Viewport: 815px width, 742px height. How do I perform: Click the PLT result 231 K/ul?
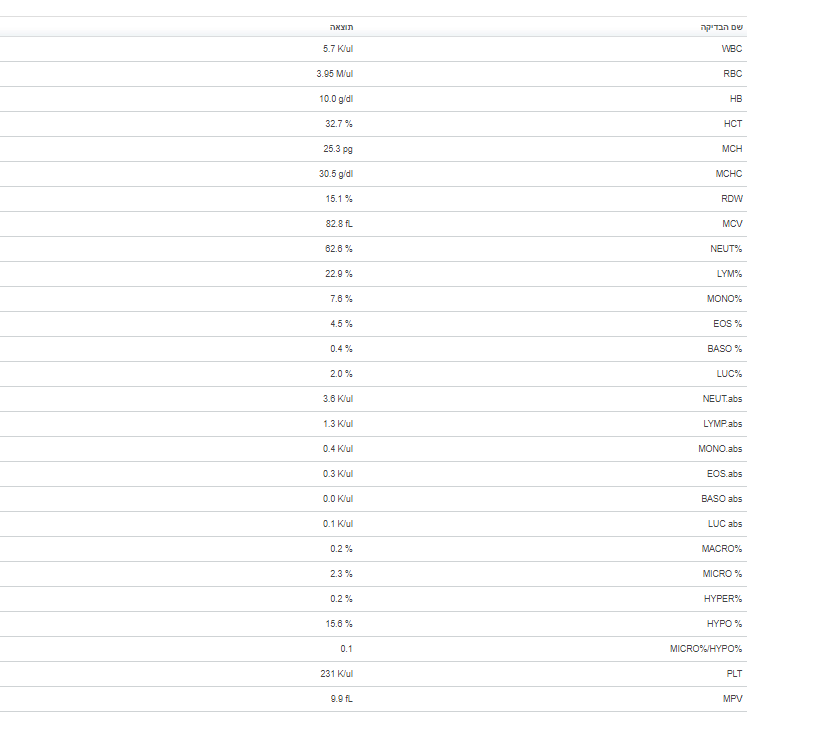[337, 674]
